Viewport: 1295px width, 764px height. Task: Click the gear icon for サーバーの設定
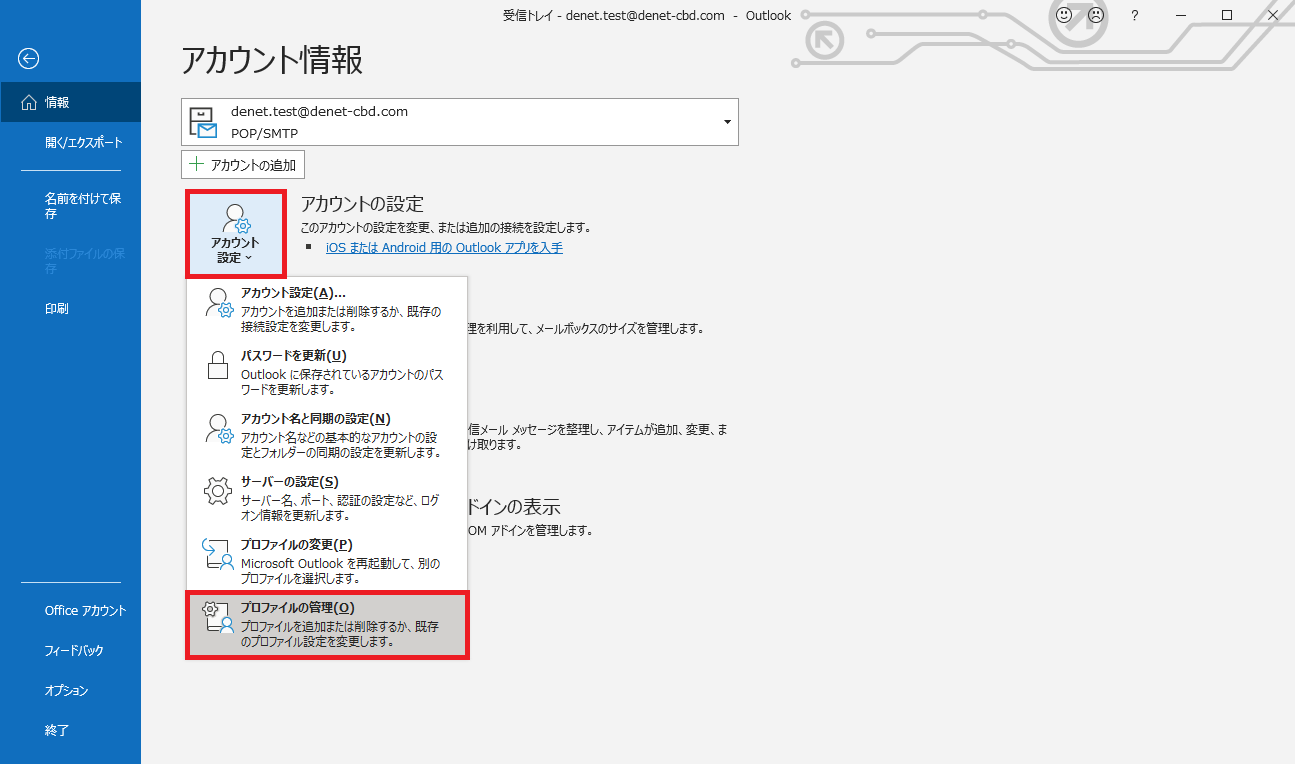218,491
